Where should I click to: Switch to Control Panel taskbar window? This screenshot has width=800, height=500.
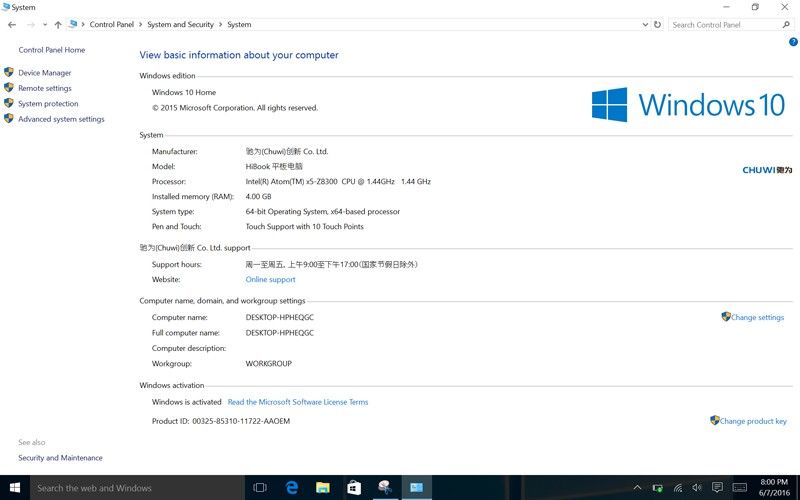coord(416,488)
